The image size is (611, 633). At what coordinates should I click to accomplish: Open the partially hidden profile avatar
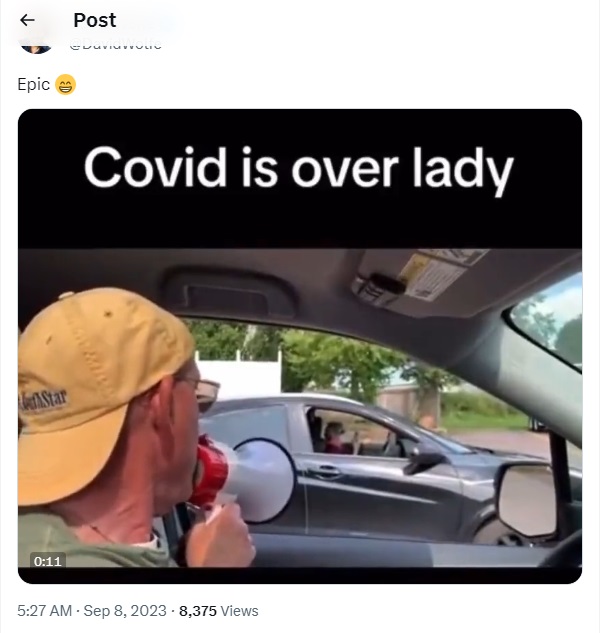tap(36, 47)
